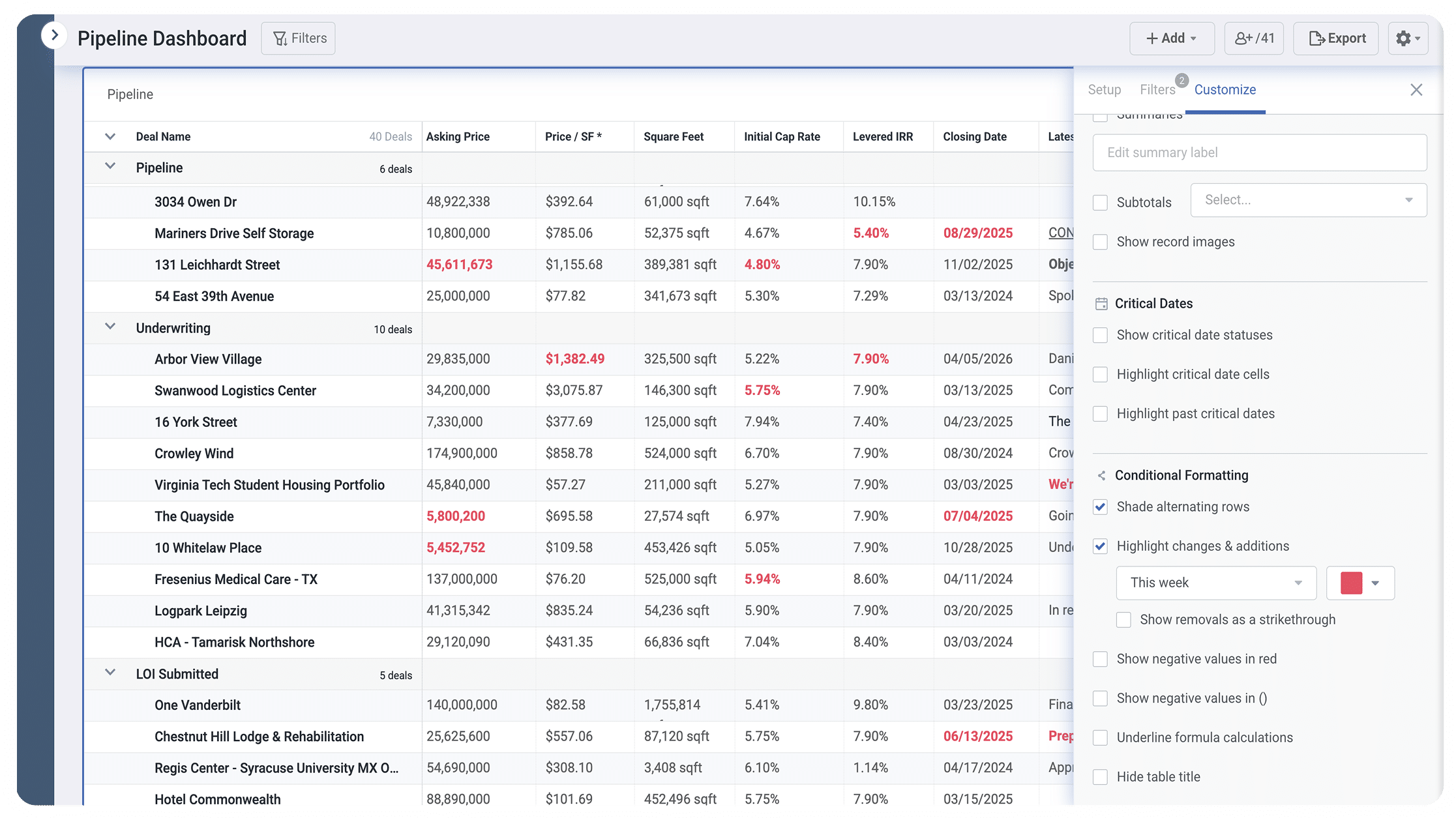Open The Quayside deal

tap(194, 517)
